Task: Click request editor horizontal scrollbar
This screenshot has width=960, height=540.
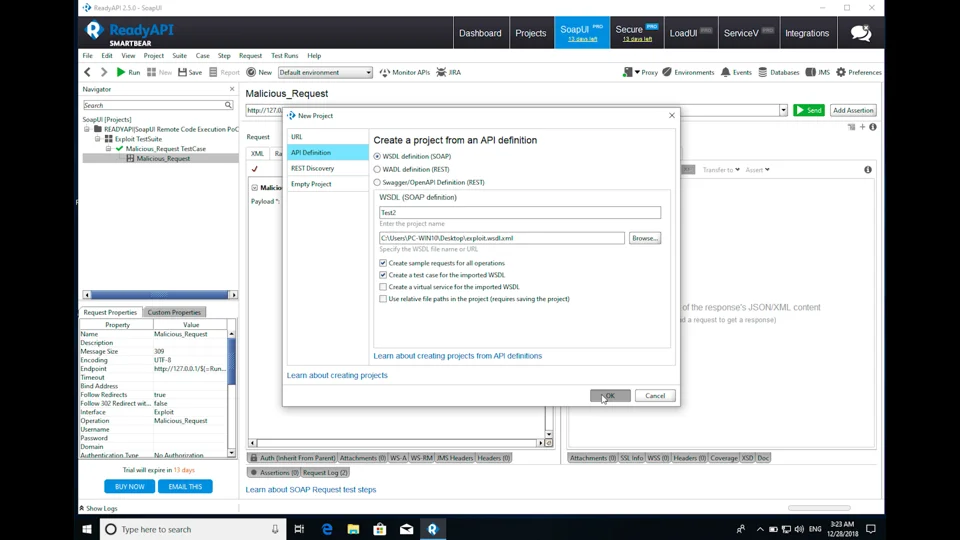Action: pyautogui.click(x=397, y=443)
